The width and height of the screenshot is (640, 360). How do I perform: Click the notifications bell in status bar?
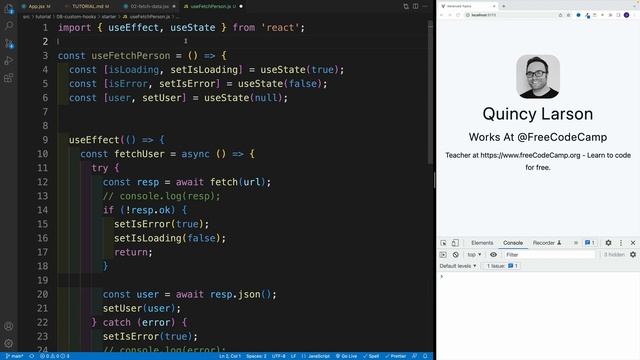pyautogui.click(x=425, y=356)
